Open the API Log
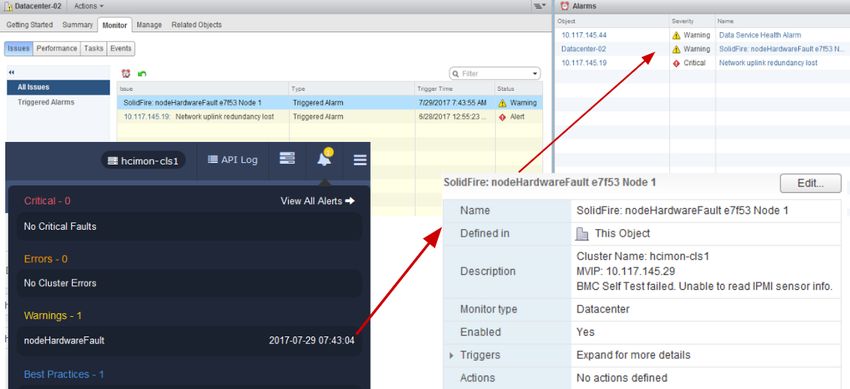The width and height of the screenshot is (850, 389). [233, 160]
